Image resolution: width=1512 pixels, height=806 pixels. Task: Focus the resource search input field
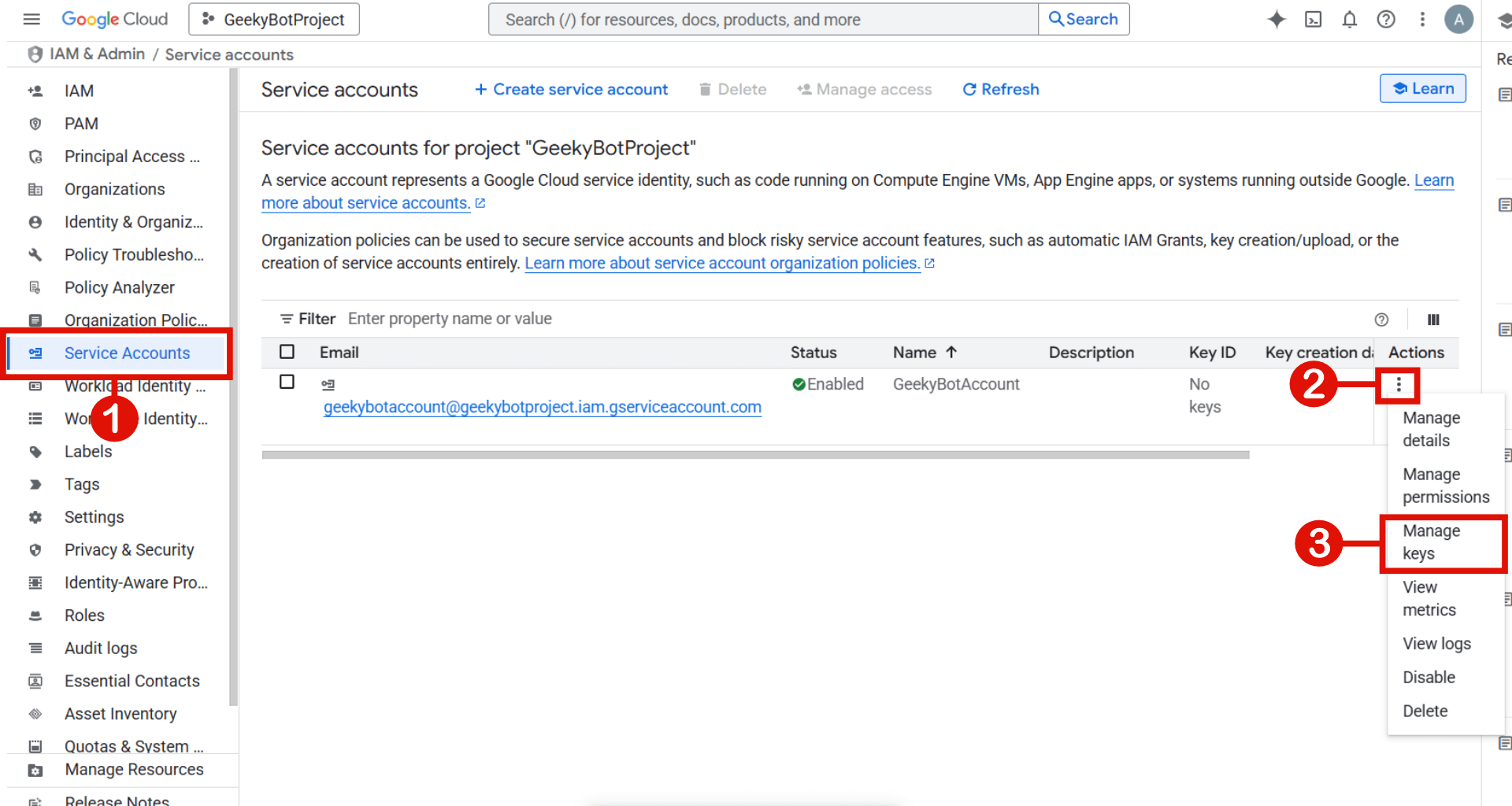click(x=763, y=19)
